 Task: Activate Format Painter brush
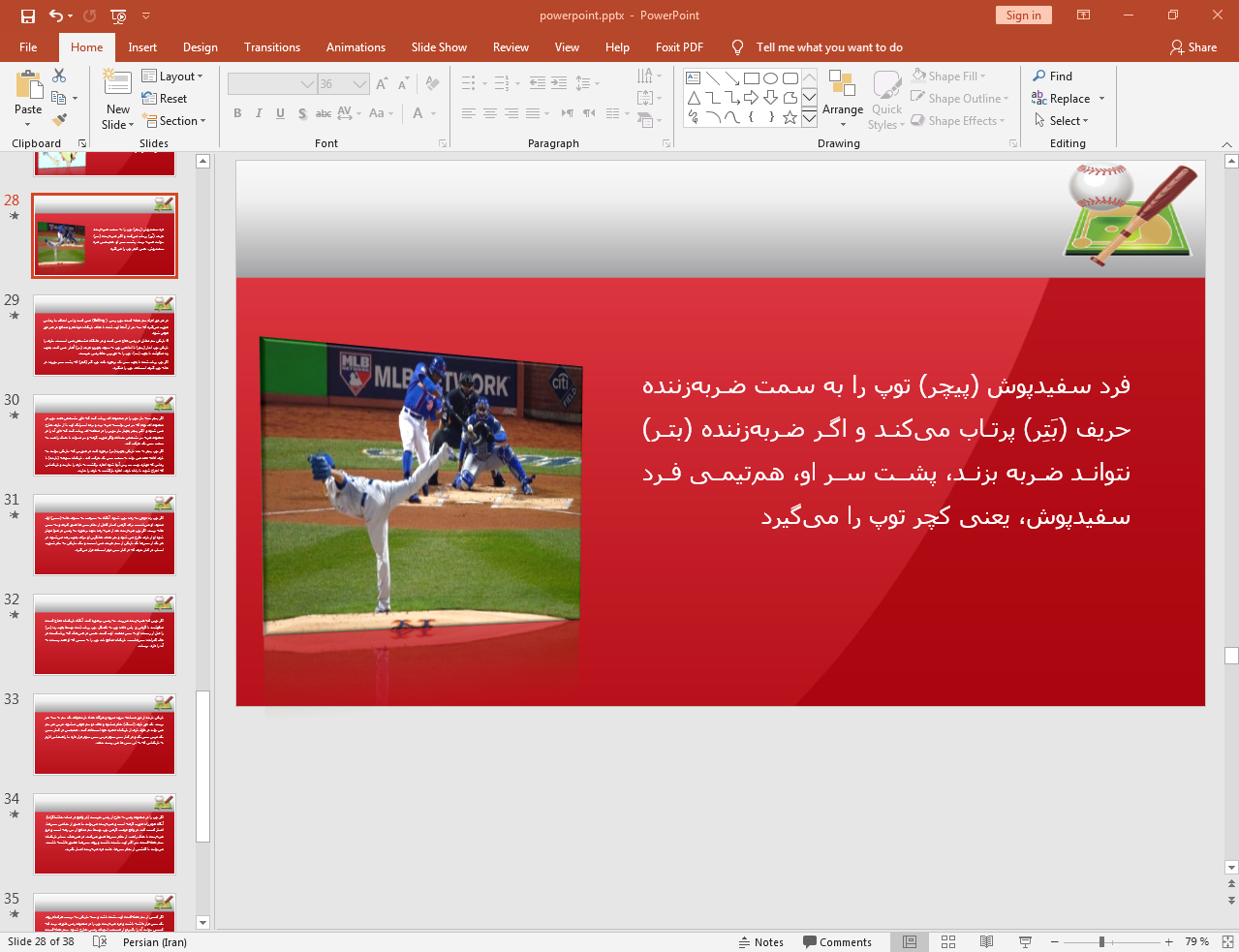point(59,120)
